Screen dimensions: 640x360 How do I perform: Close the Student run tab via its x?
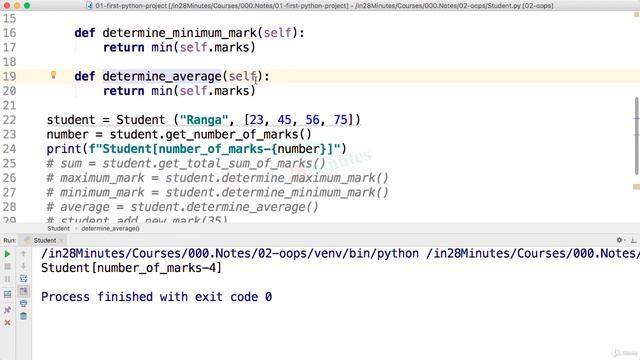pos(61,241)
